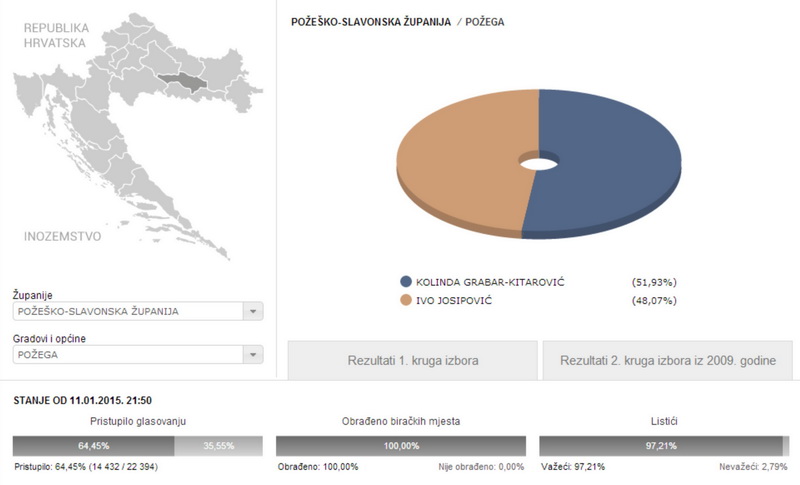This screenshot has width=800, height=485.
Task: Click the 35,55% non-turnout bar segment
Action: 218,446
